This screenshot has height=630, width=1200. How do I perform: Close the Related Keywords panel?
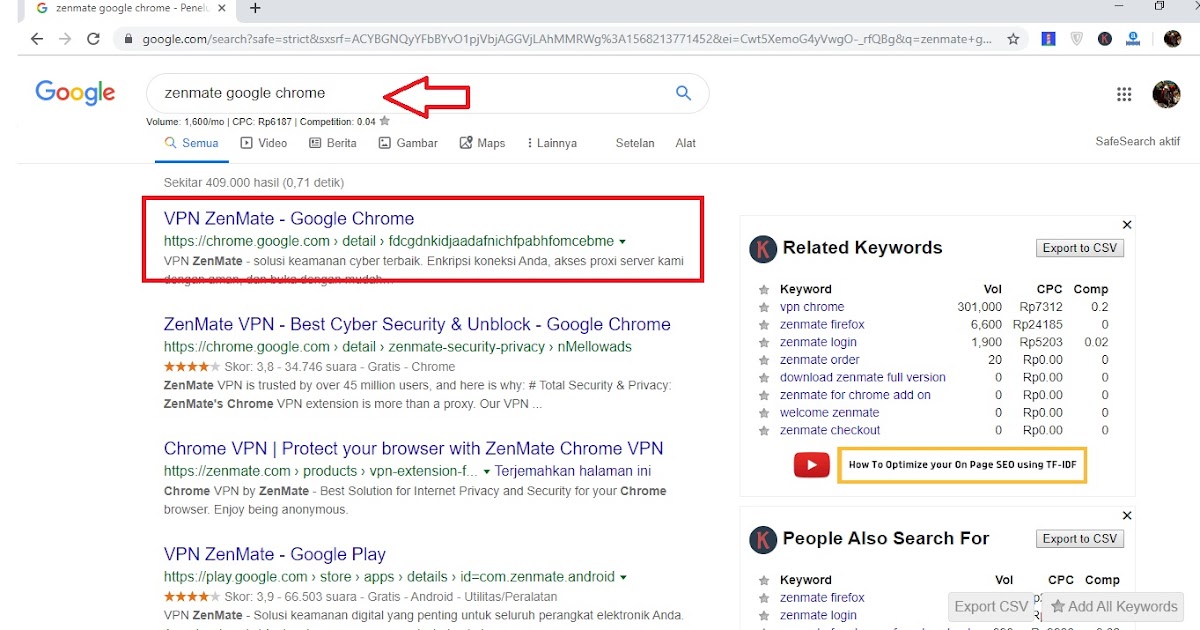pyautogui.click(x=1127, y=225)
